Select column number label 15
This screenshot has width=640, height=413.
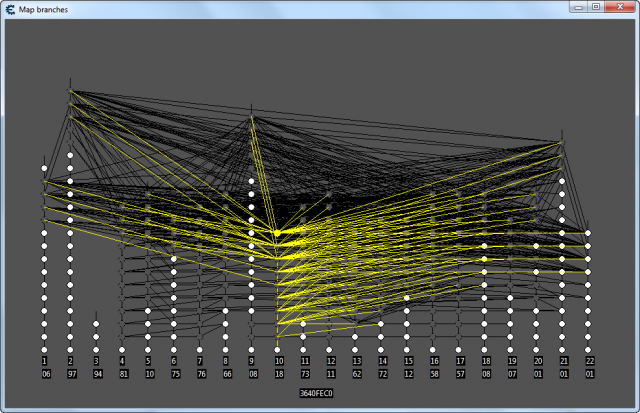pyautogui.click(x=407, y=360)
